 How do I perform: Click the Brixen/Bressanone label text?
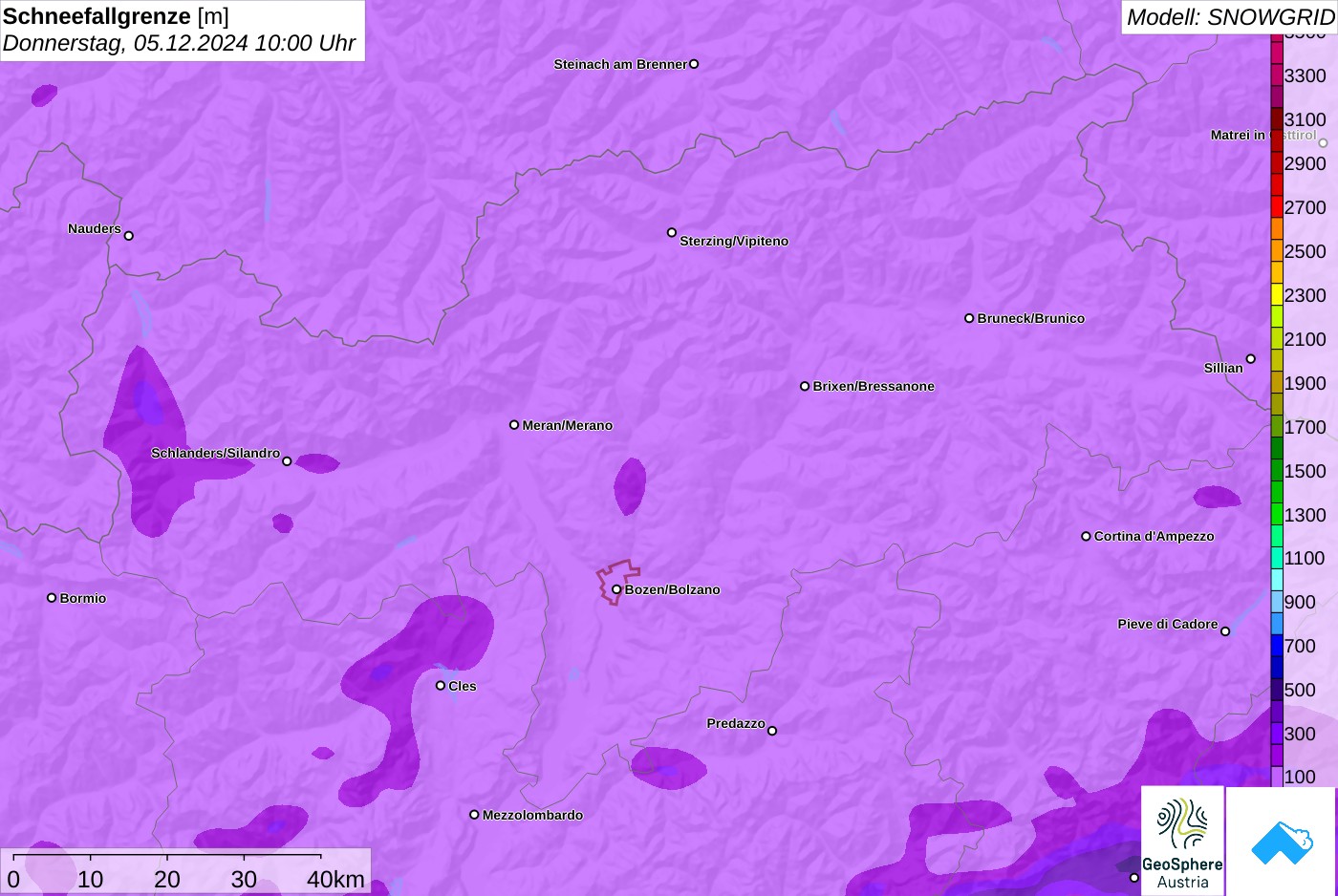[x=874, y=386]
